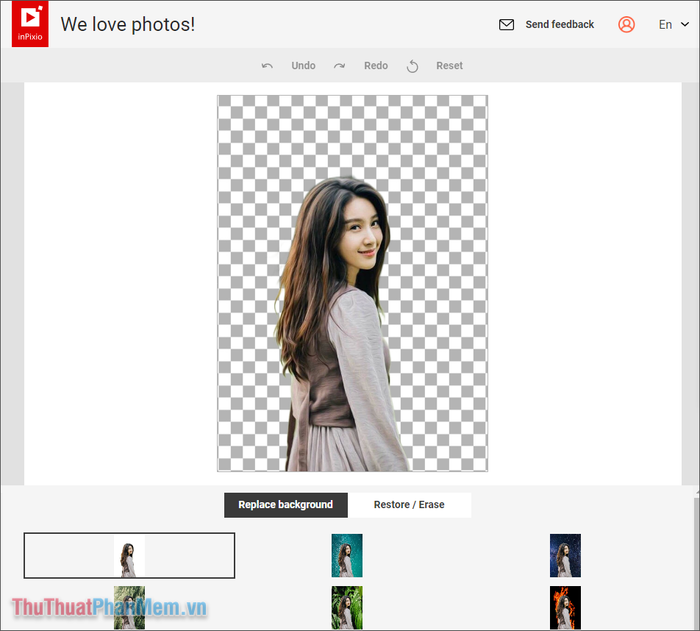The width and height of the screenshot is (700, 631).
Task: Click the cutout photo on the canvas
Action: click(352, 283)
